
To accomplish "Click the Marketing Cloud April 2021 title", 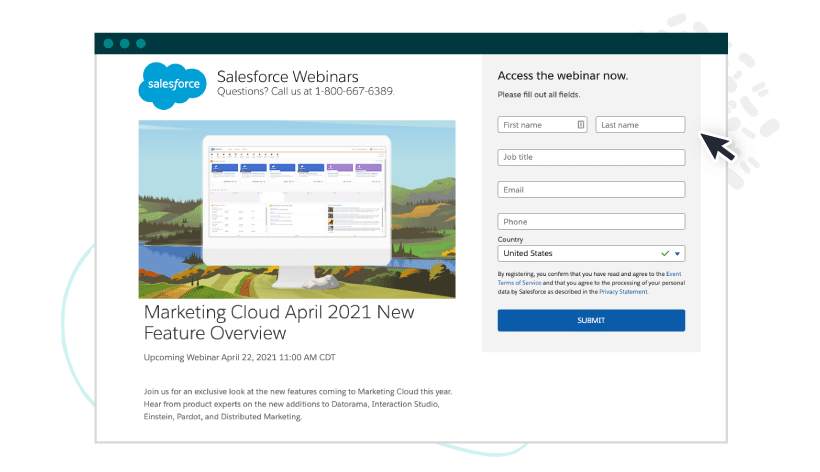I will 279,323.
